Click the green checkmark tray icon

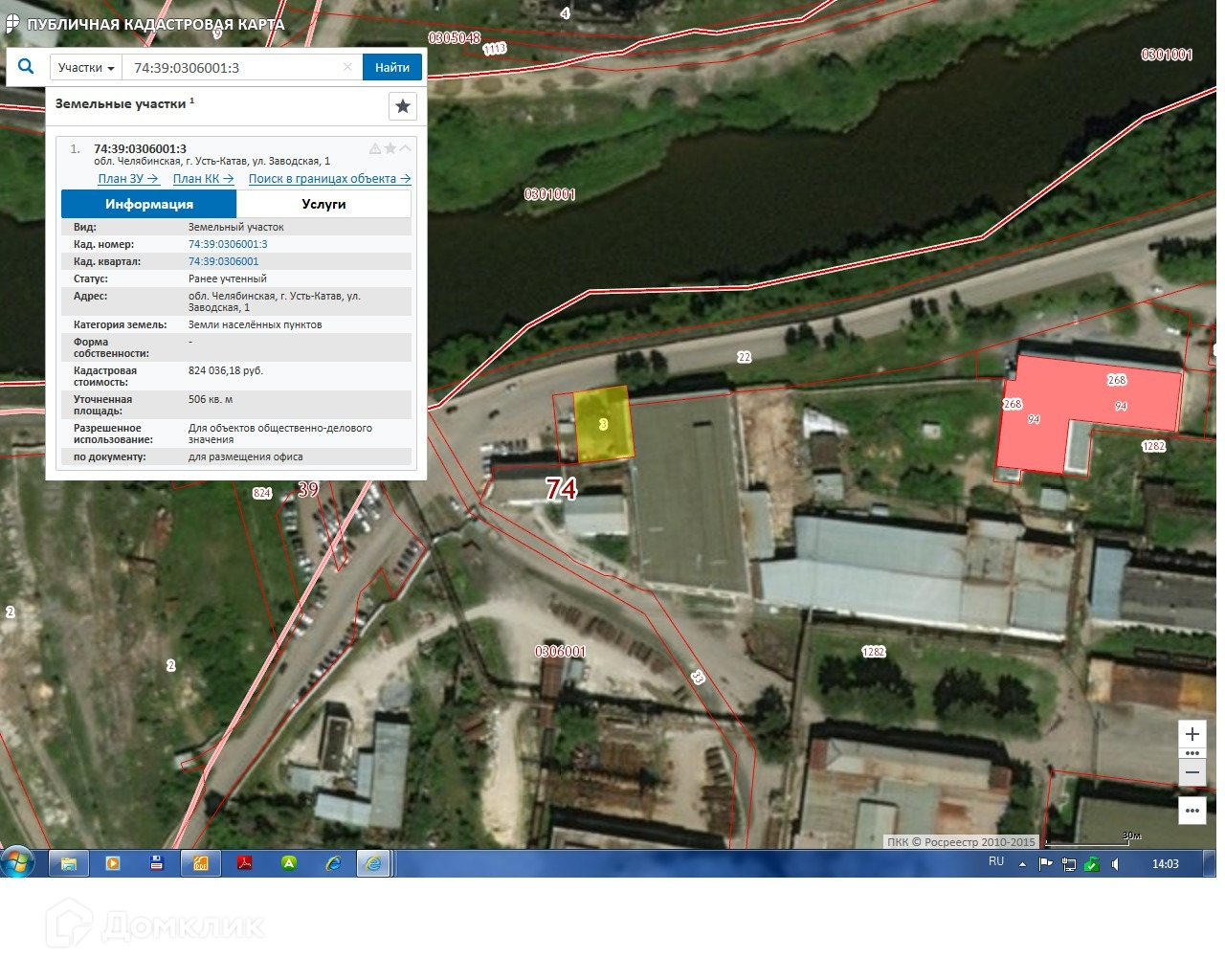[x=1091, y=864]
